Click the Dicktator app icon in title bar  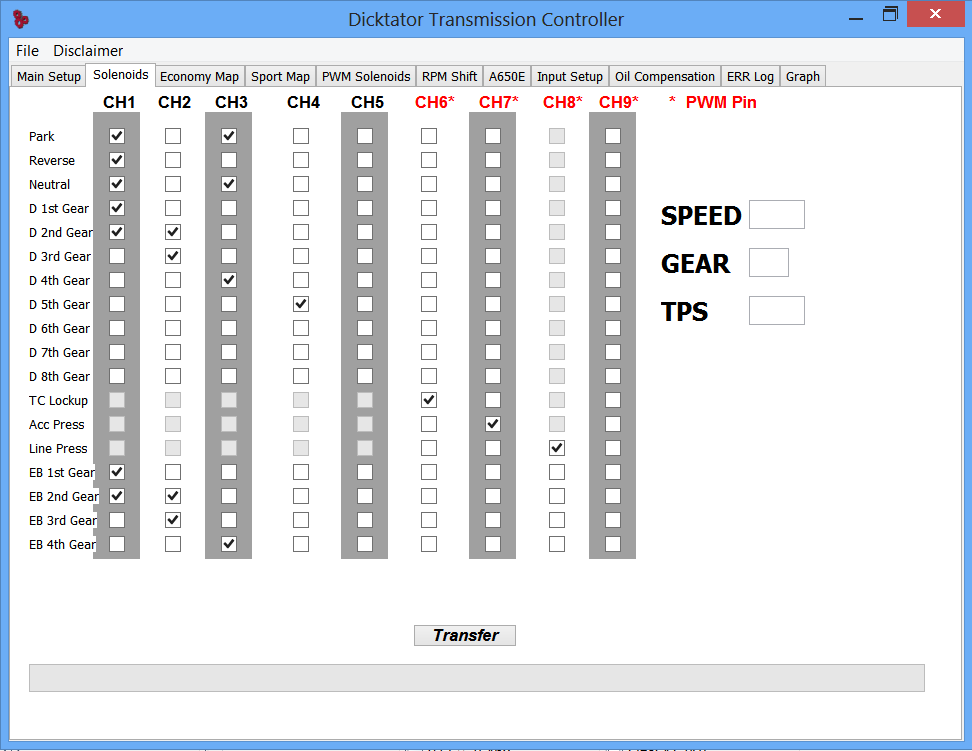point(21,19)
